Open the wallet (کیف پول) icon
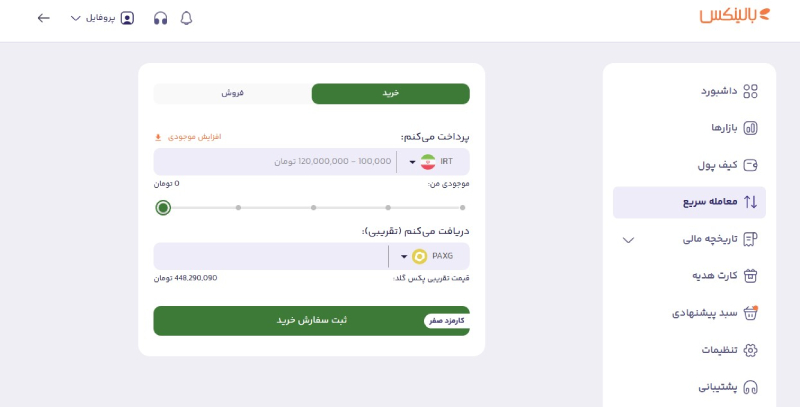 tap(750, 165)
